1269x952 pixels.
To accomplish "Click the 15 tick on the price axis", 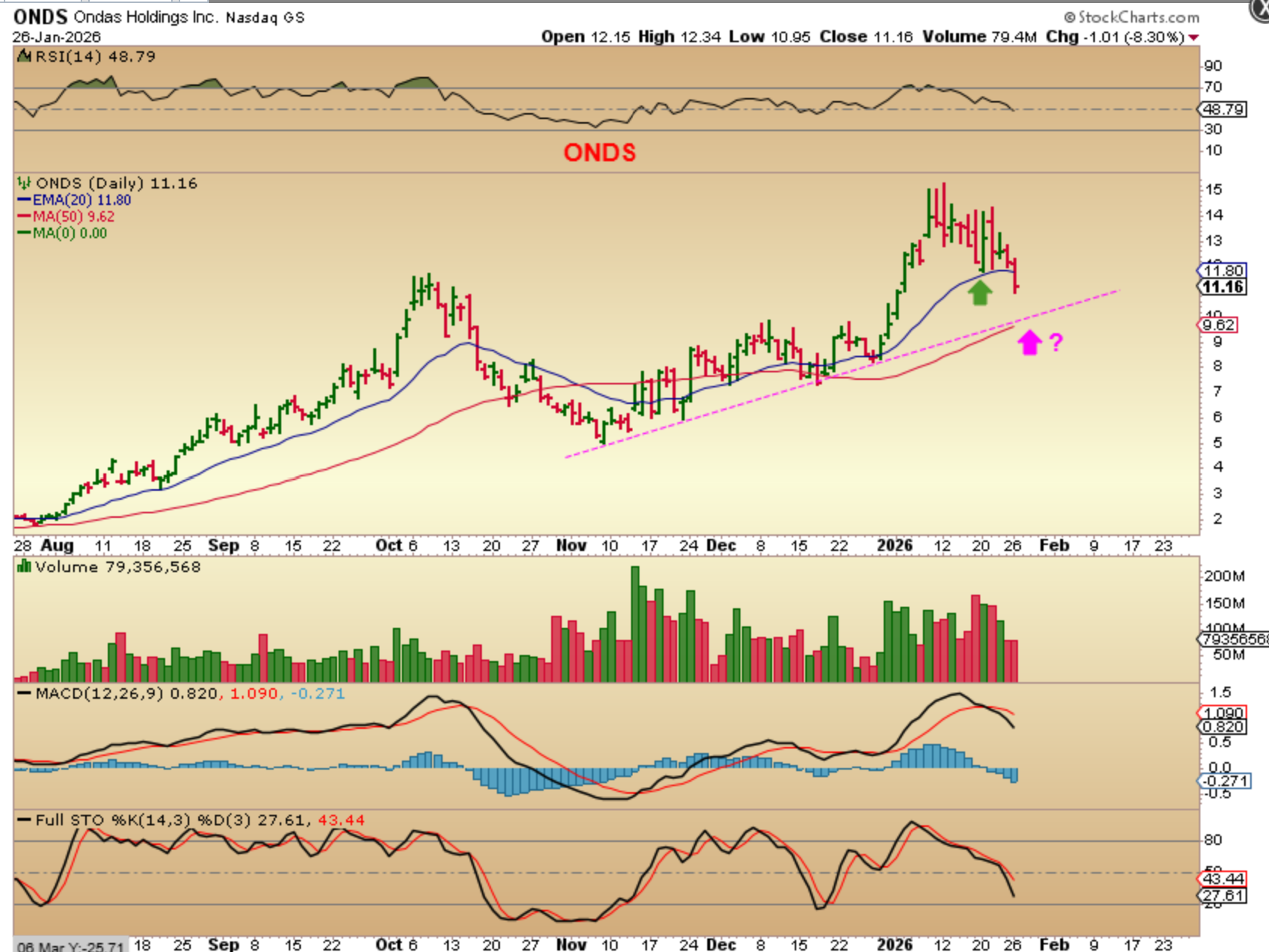I will click(x=1213, y=189).
